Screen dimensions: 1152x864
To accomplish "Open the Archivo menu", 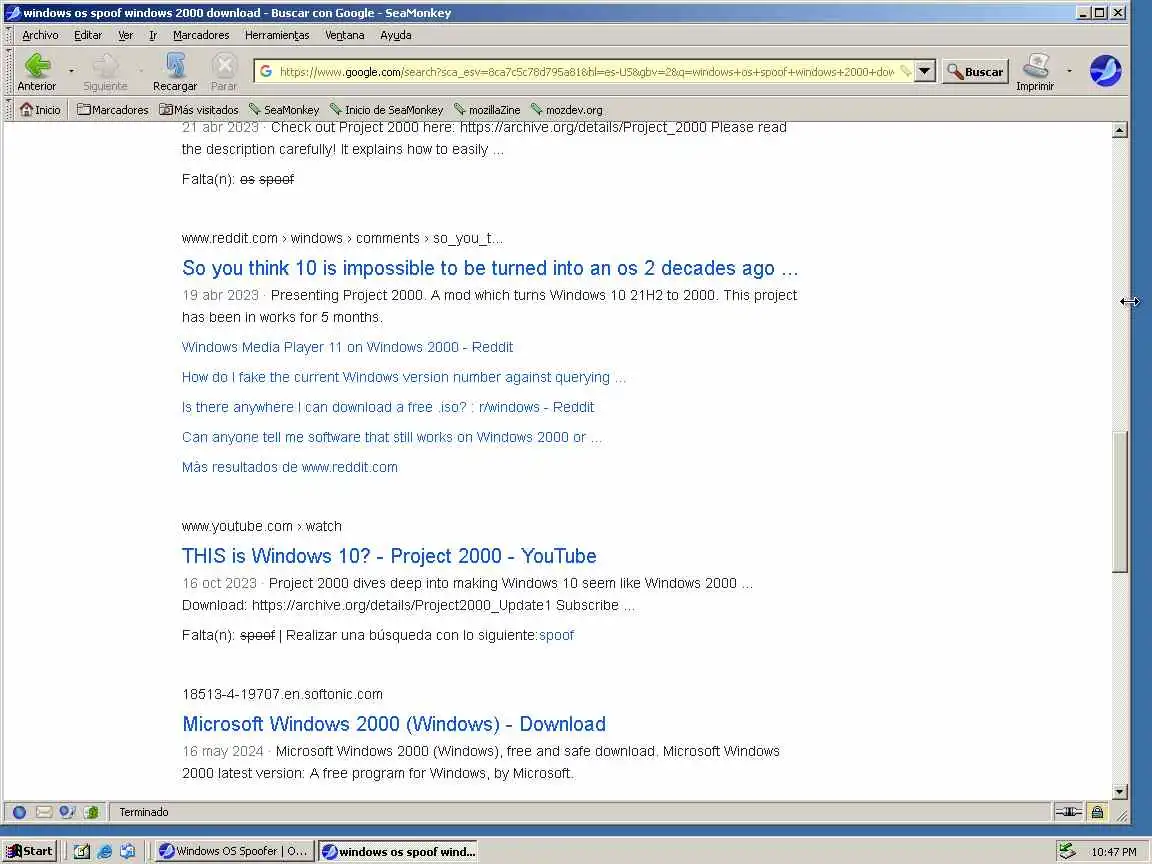I will pos(40,35).
